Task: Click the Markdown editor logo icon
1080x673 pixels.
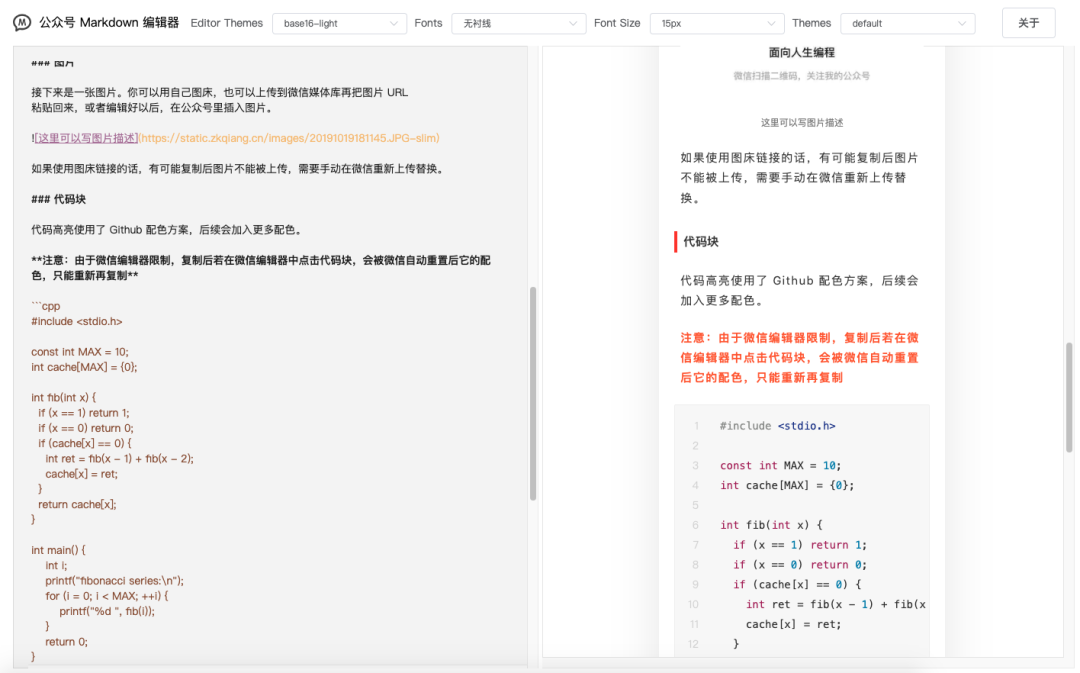Action: pos(22,23)
